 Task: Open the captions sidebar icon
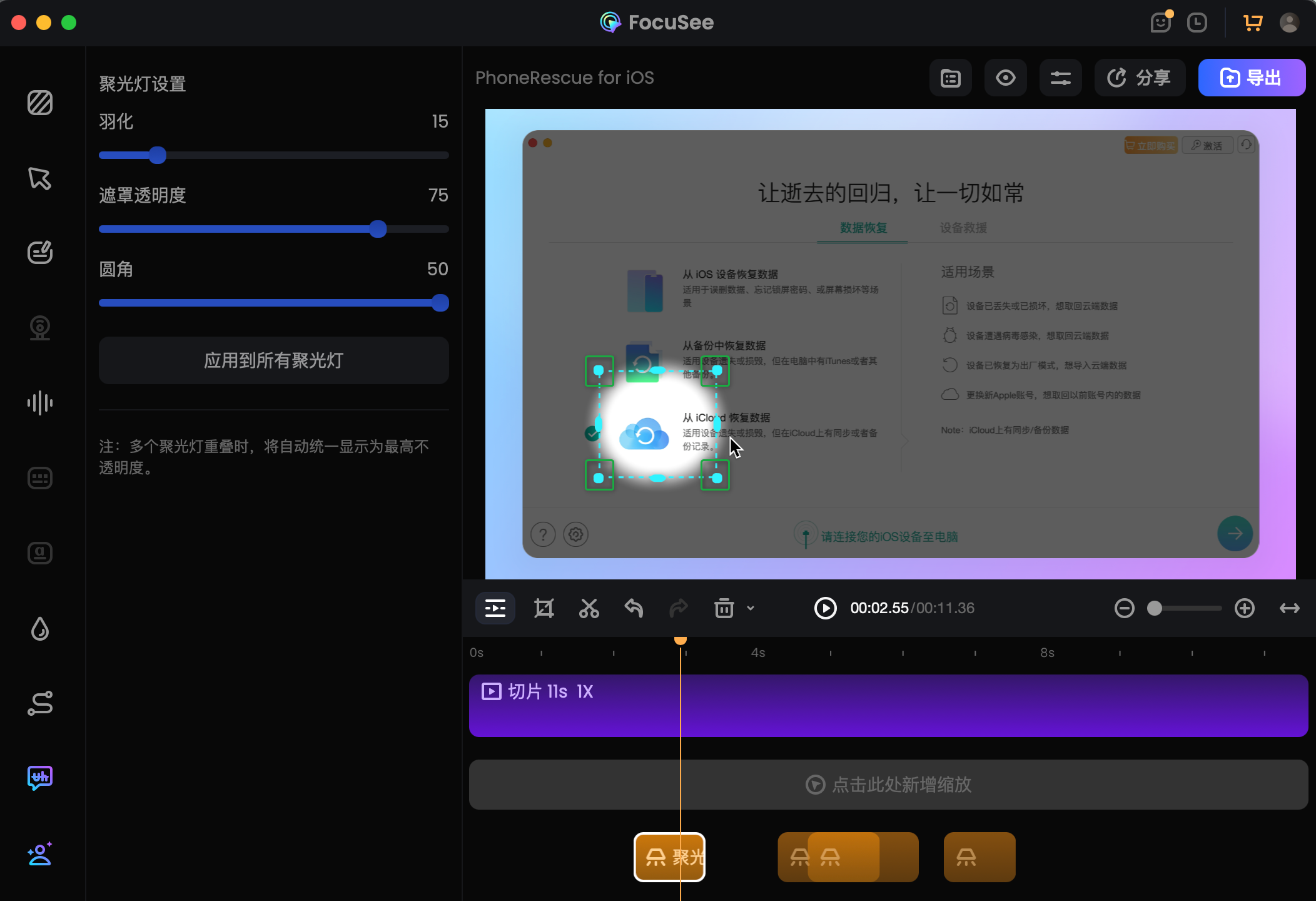40,553
